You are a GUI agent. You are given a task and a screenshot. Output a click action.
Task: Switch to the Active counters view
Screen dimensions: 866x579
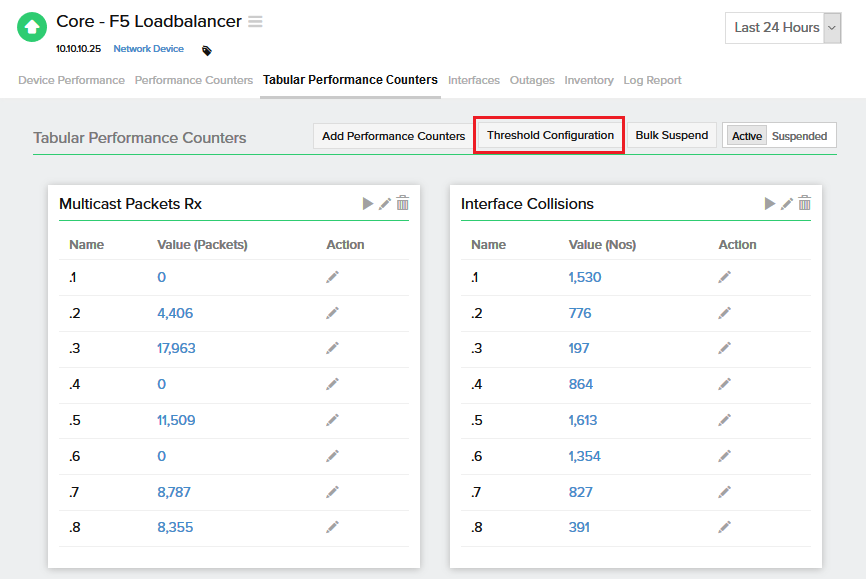pos(746,136)
